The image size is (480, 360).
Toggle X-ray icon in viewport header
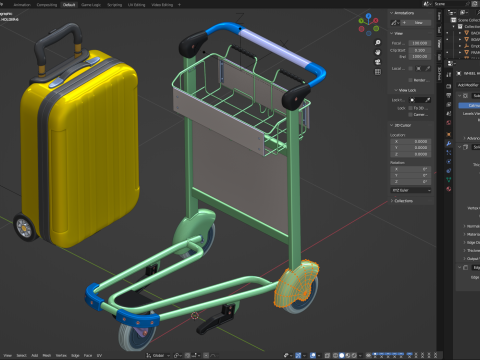click(327, 355)
